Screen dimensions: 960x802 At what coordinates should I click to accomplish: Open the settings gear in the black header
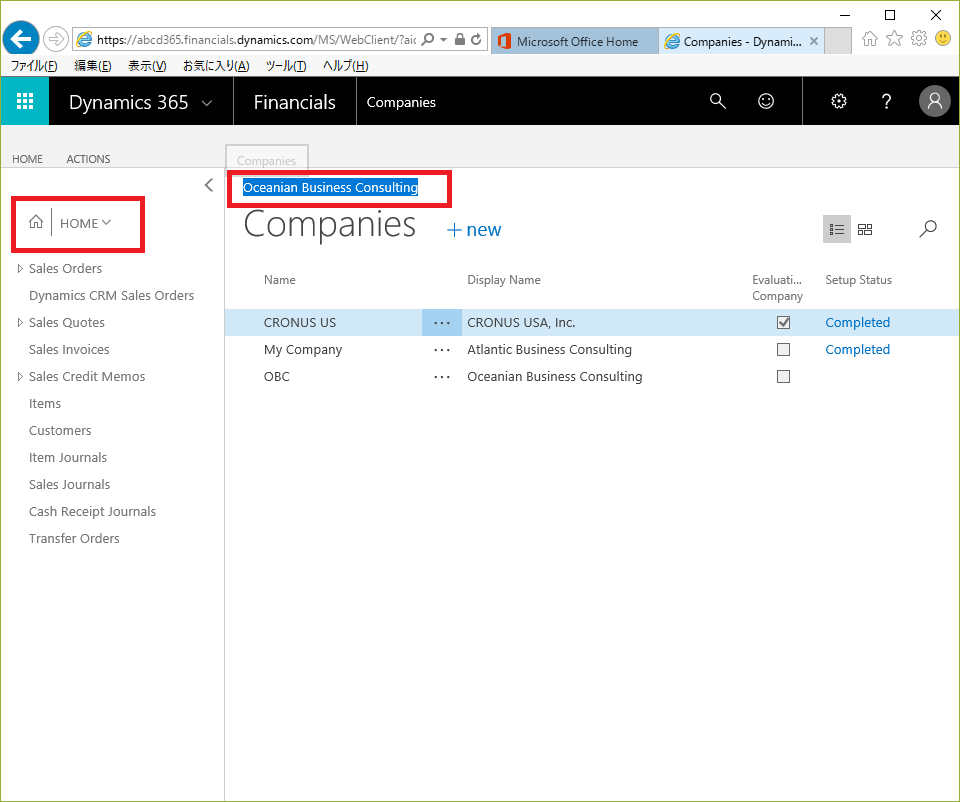coord(839,101)
